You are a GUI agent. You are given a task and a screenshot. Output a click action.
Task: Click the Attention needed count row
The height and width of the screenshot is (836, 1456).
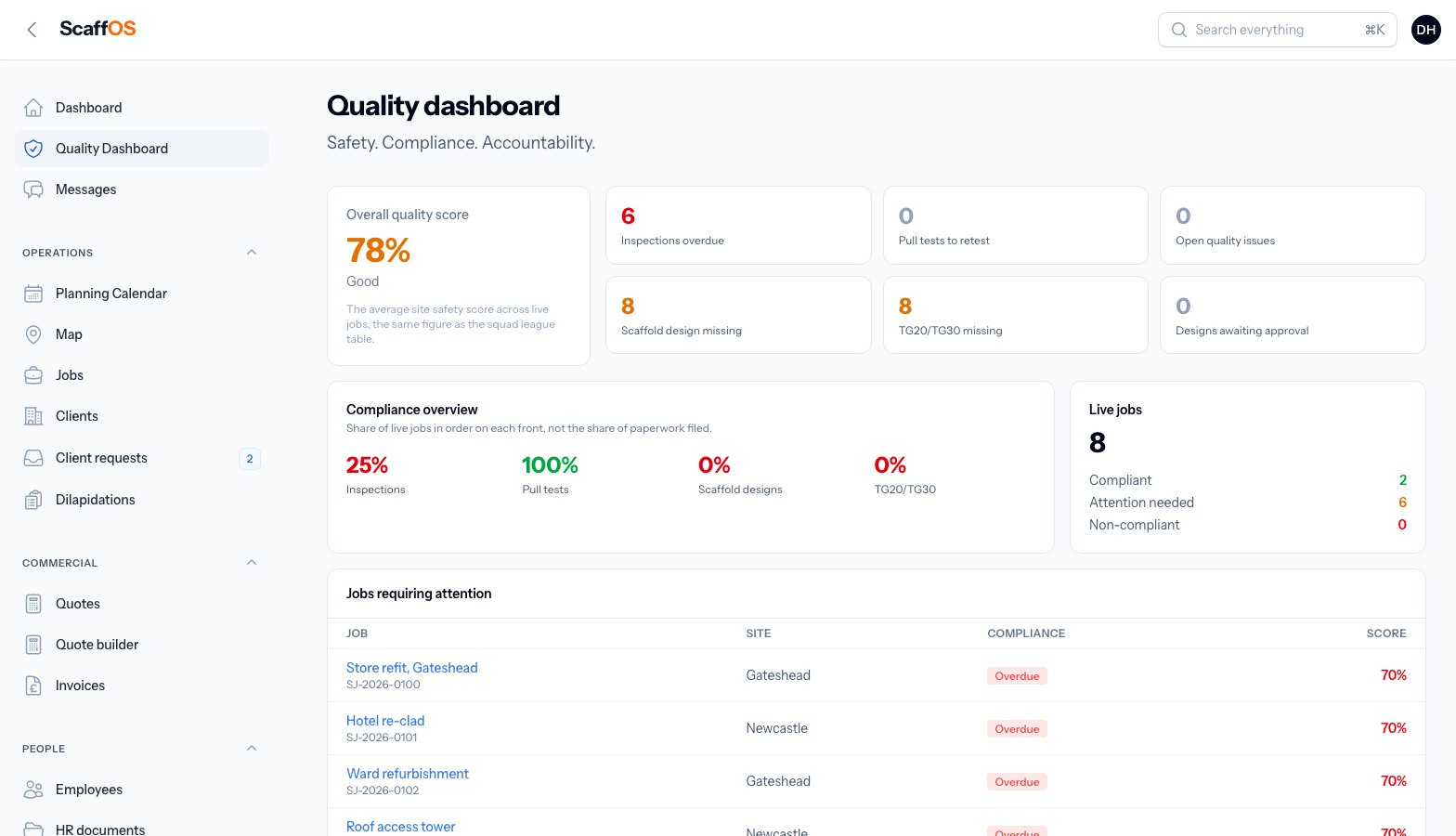pyautogui.click(x=1248, y=503)
